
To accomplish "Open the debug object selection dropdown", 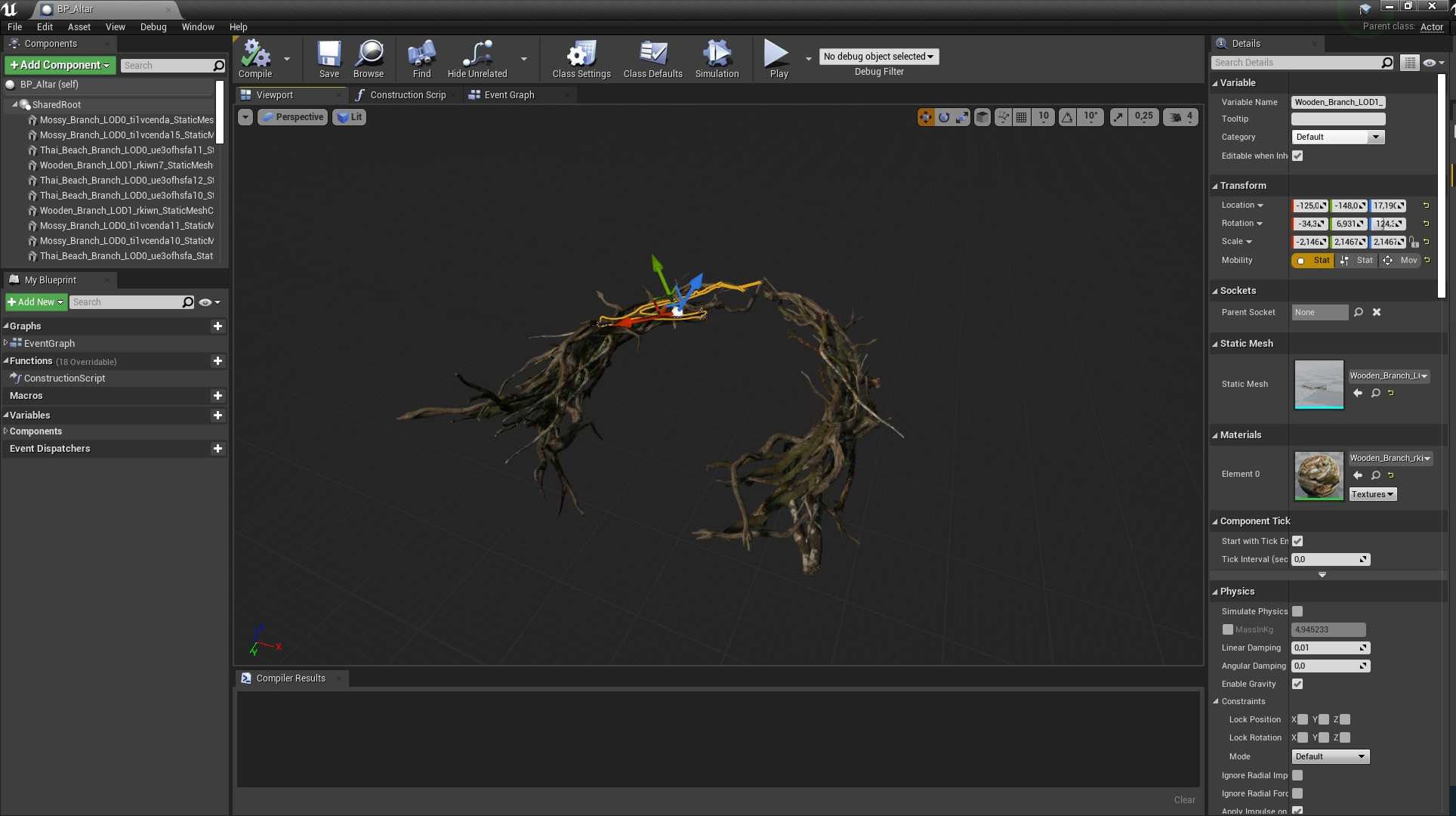I will (x=878, y=57).
